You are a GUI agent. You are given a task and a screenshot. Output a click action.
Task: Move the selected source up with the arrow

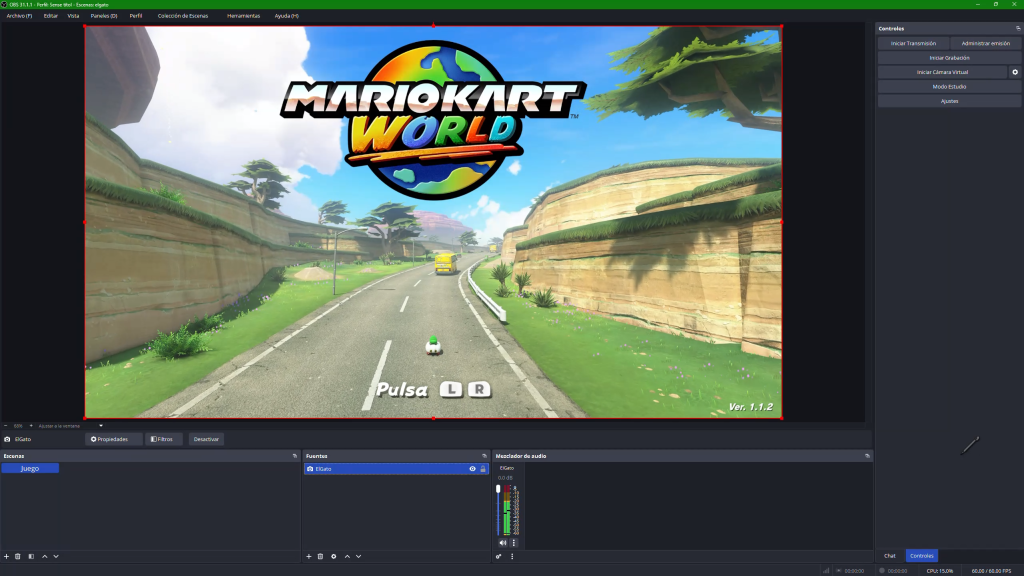tap(346, 556)
